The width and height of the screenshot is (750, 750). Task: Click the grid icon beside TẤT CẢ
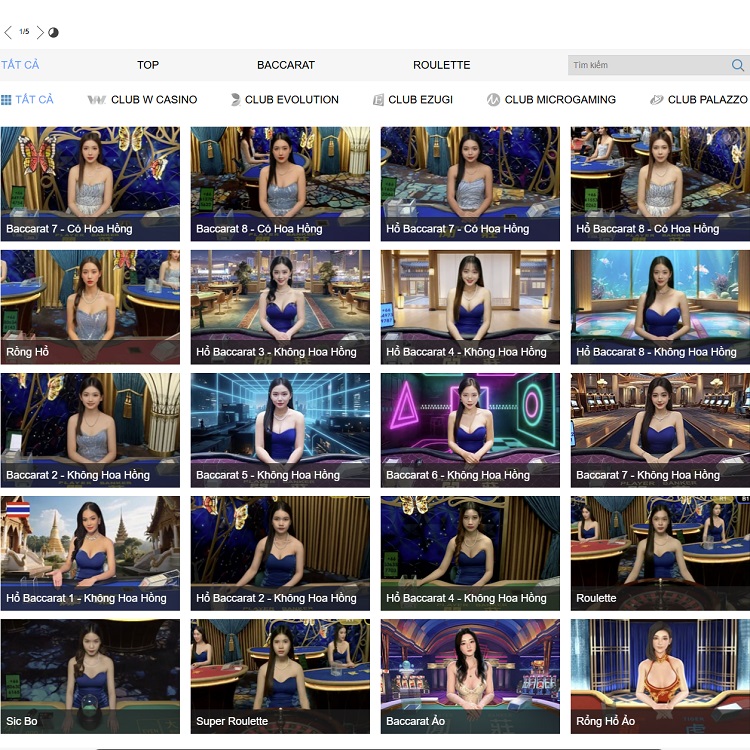point(6,100)
